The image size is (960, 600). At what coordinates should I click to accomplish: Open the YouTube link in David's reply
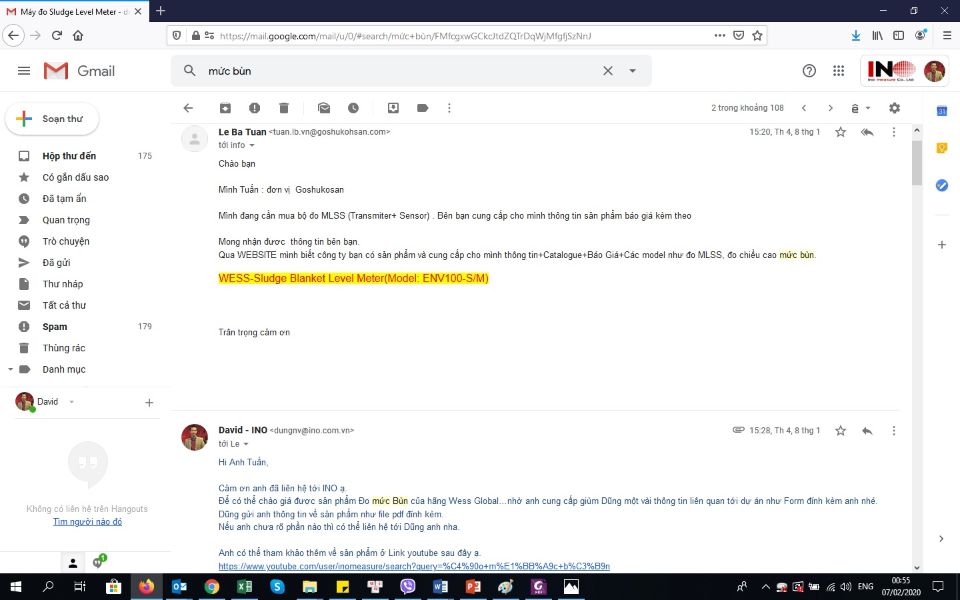tap(413, 566)
